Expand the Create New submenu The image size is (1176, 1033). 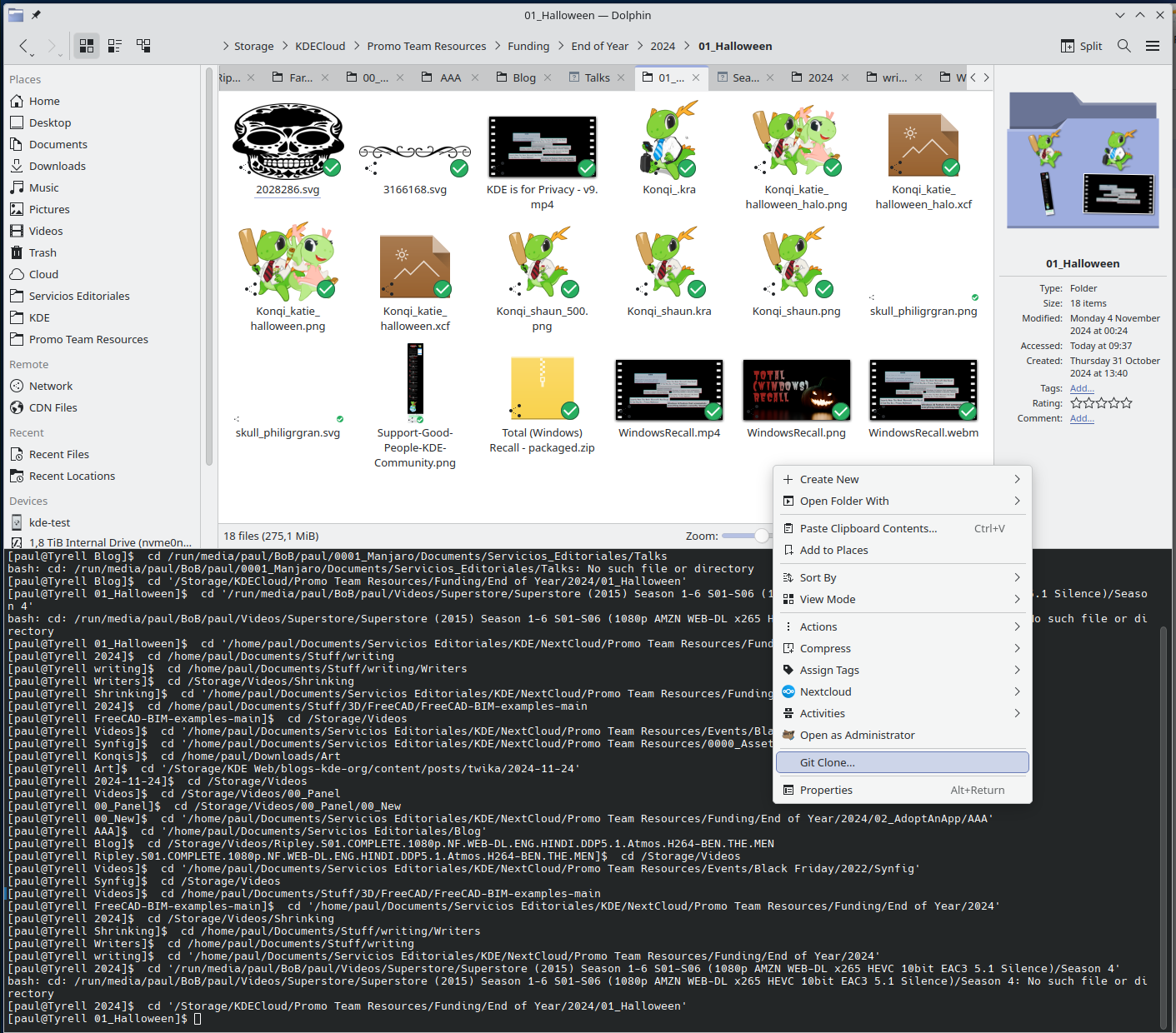pyautogui.click(x=1017, y=479)
